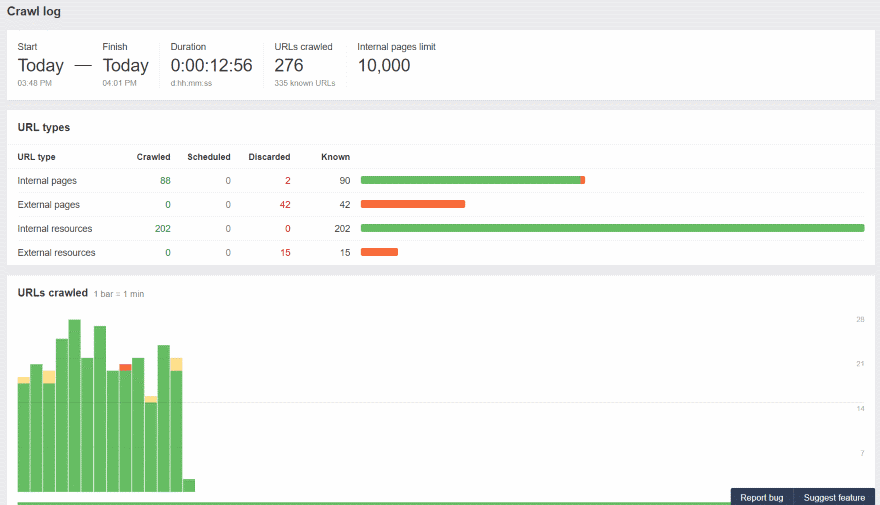Click the External pages orange bar
This screenshot has width=880, height=505.
coord(412,204)
